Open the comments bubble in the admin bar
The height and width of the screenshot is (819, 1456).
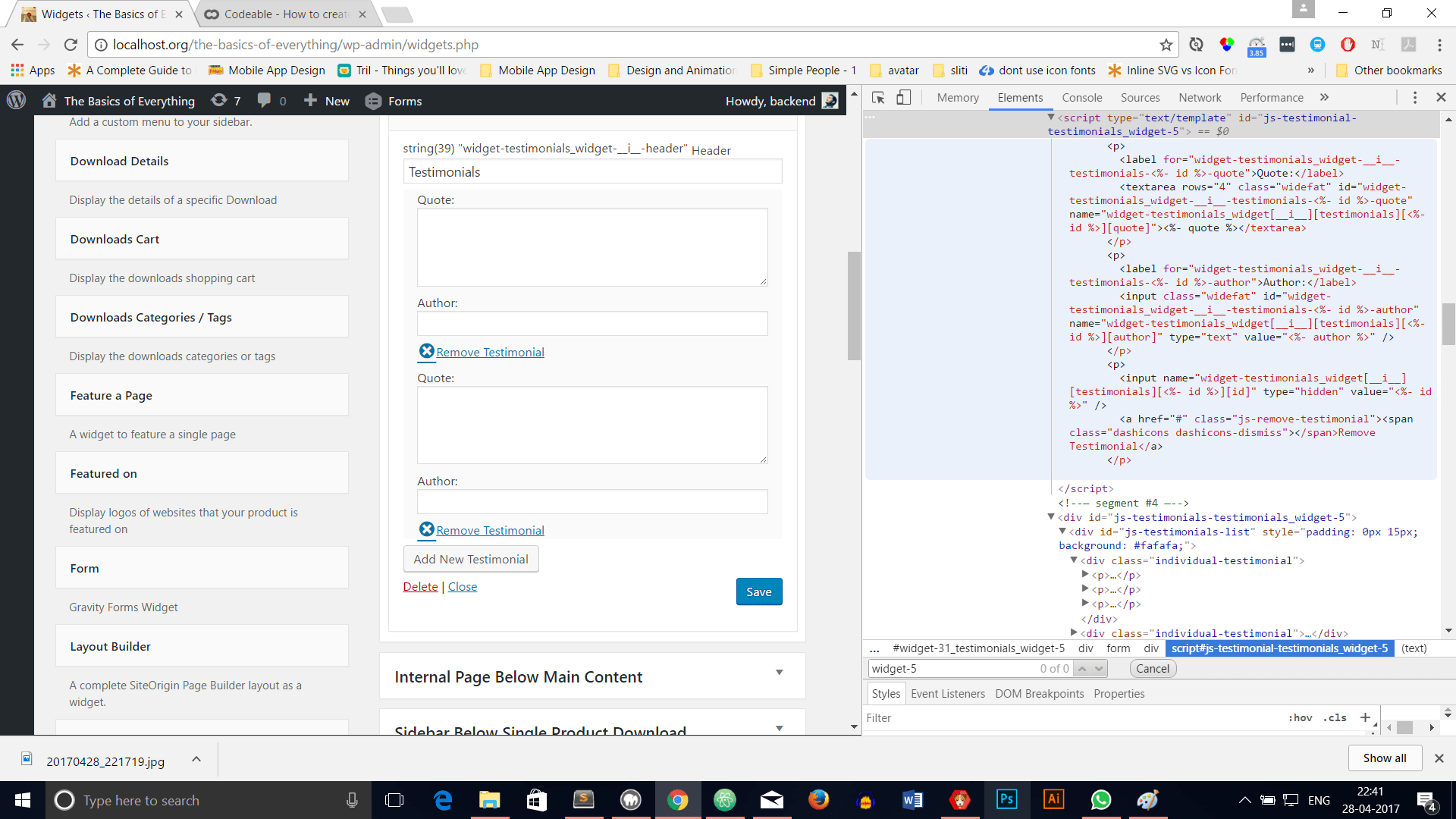pyautogui.click(x=264, y=101)
